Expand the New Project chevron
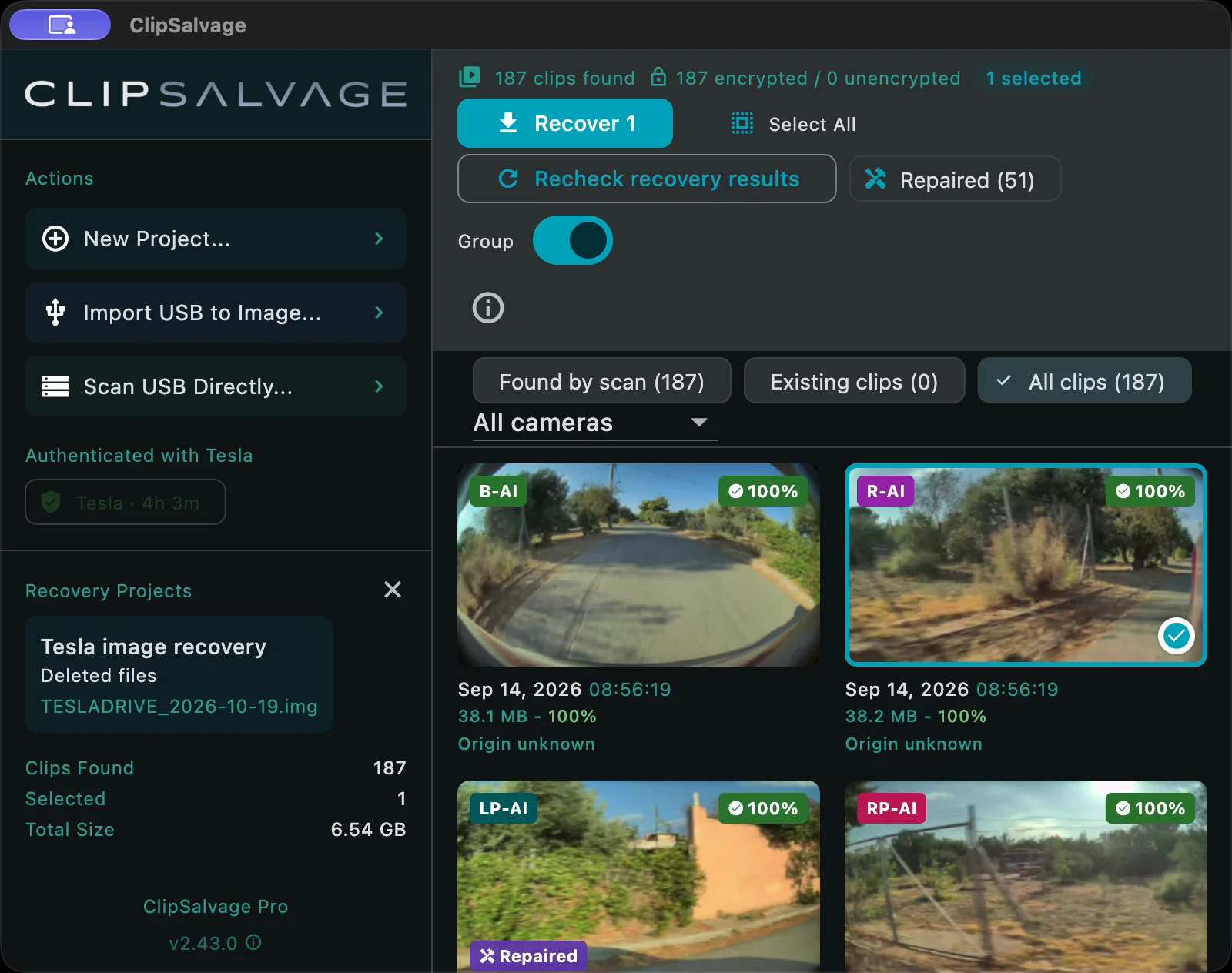This screenshot has width=1232, height=973. point(379,239)
